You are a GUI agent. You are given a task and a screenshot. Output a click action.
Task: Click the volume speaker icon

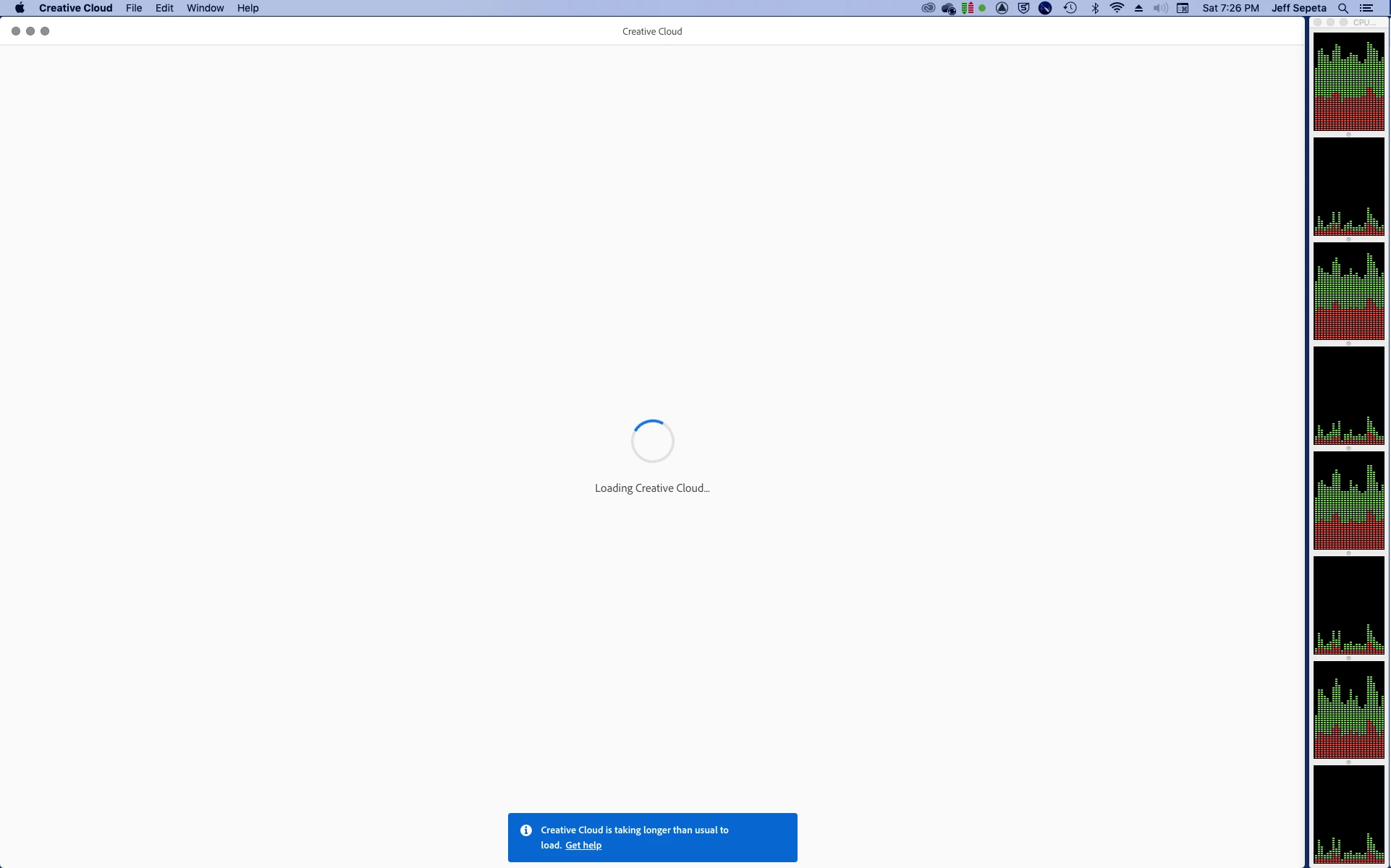(1160, 8)
